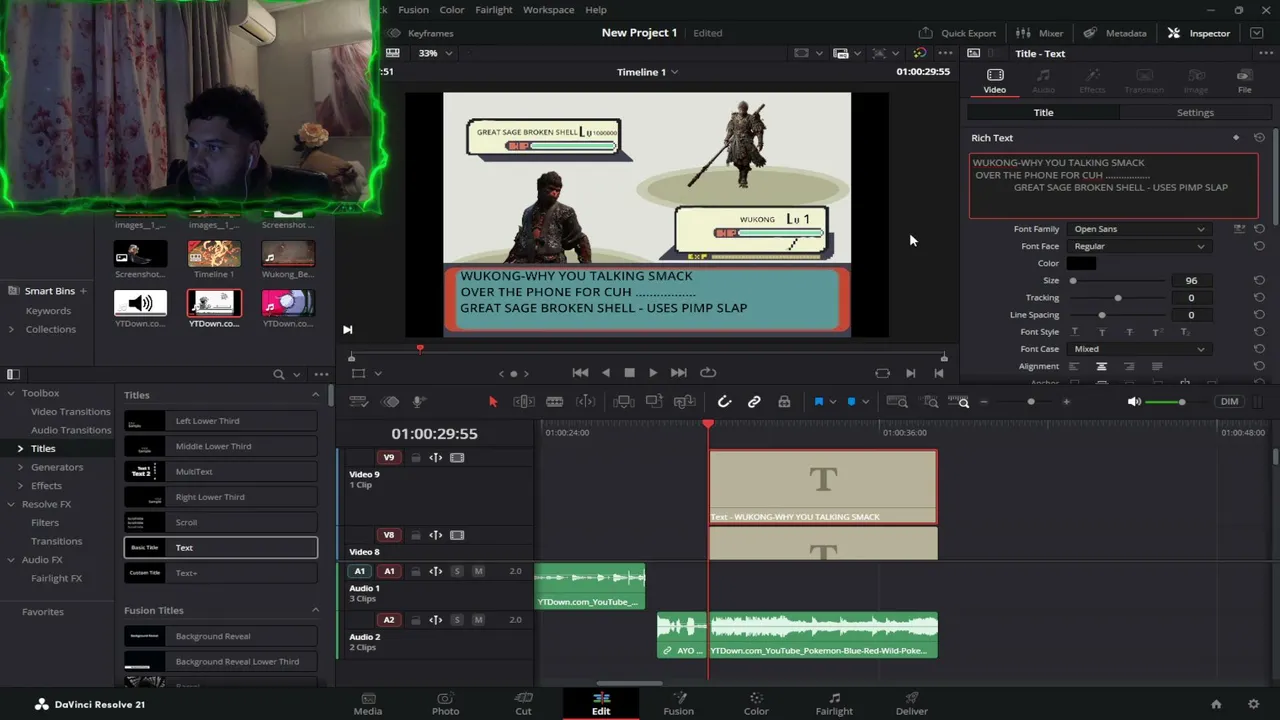Open the viewer zoom 33% dropdown
Image resolution: width=1280 pixels, height=720 pixels.
click(435, 53)
